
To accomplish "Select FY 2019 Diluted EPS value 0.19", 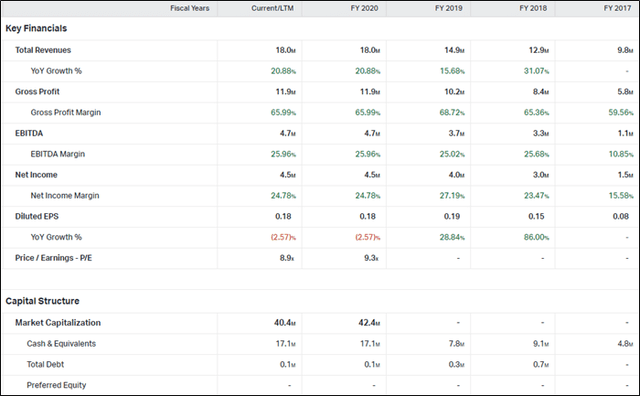I will tap(452, 217).
